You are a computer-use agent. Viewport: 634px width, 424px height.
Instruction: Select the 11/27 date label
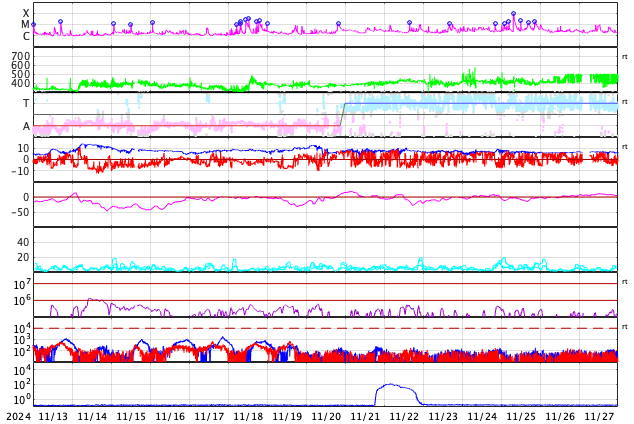[x=599, y=416]
